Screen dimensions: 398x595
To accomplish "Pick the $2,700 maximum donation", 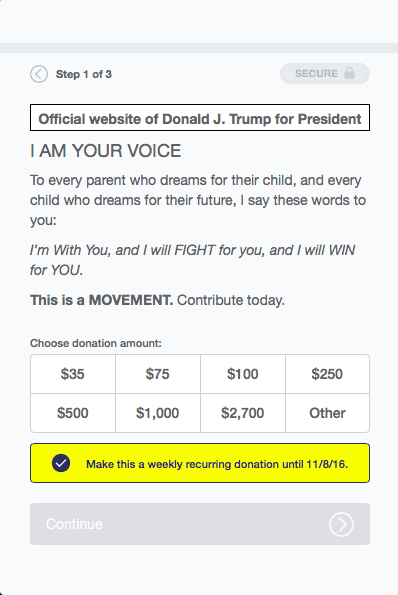I will point(243,413).
